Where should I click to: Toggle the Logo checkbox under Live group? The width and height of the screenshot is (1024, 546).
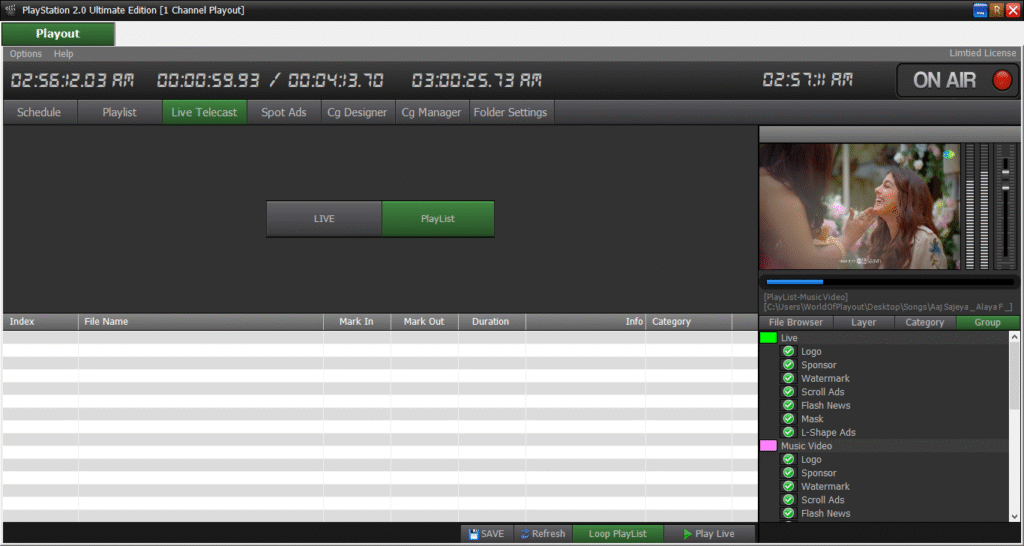(788, 351)
